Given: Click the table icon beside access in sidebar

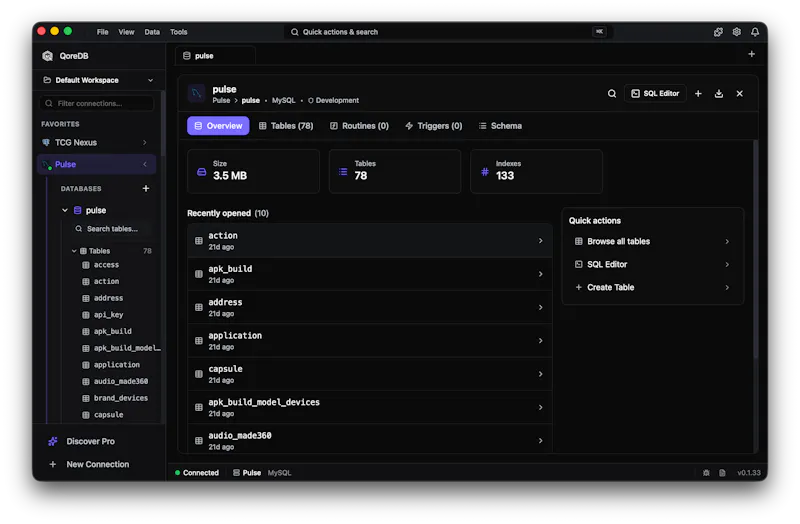Looking at the screenshot, I should pos(86,265).
